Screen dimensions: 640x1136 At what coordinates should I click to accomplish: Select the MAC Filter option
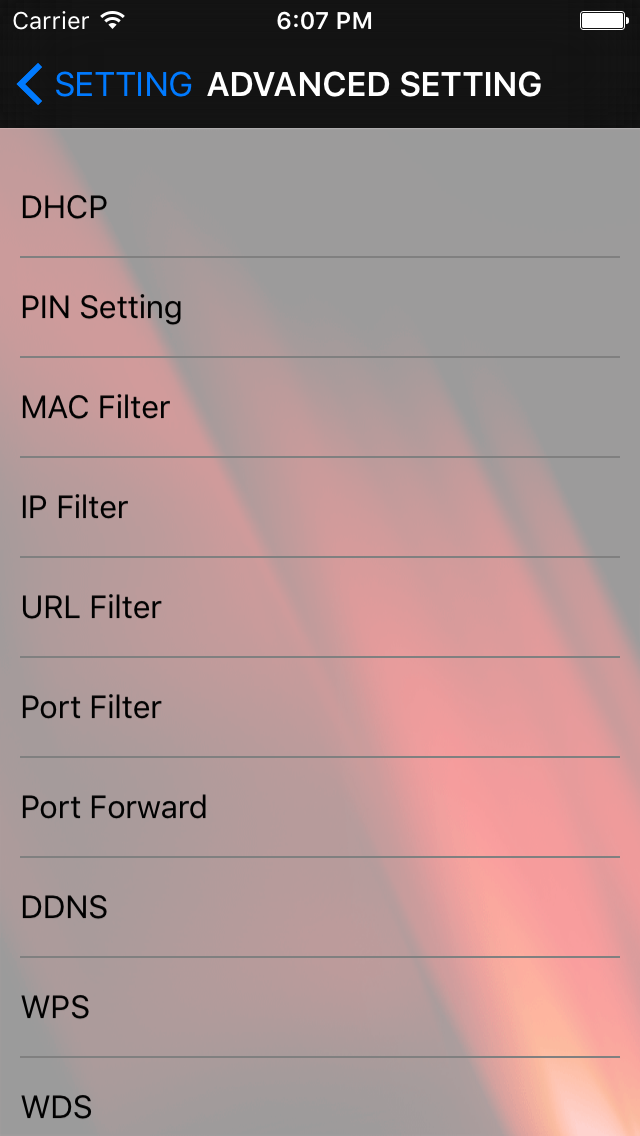(x=320, y=407)
